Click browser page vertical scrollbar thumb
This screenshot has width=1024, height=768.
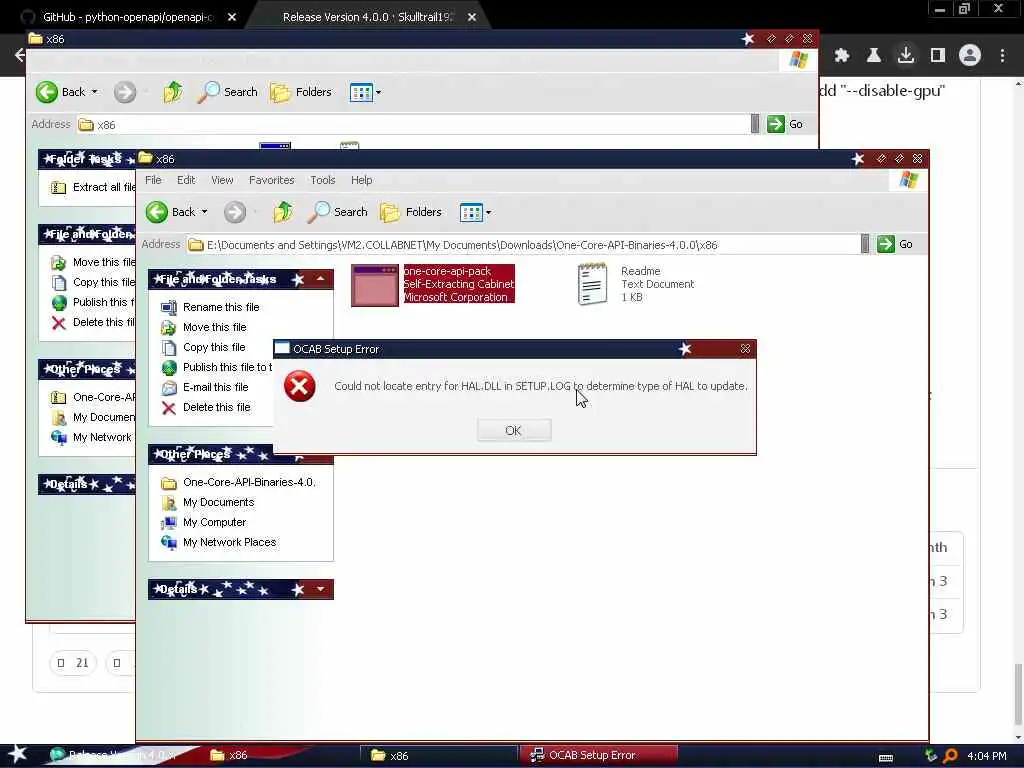coord(1018,692)
